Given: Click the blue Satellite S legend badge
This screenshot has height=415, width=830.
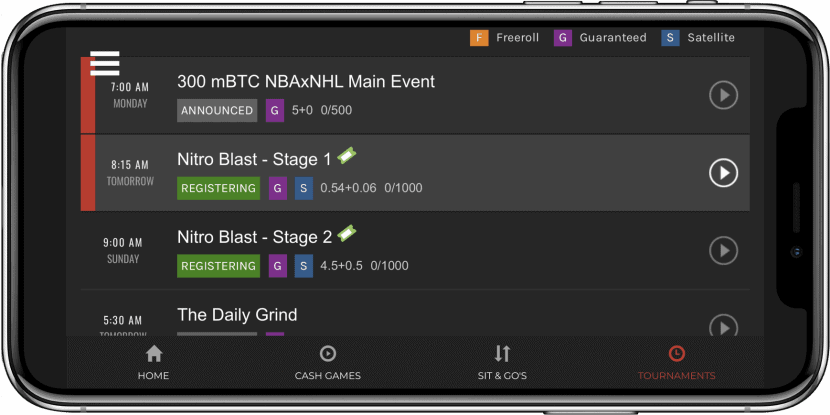Looking at the screenshot, I should tap(670, 38).
